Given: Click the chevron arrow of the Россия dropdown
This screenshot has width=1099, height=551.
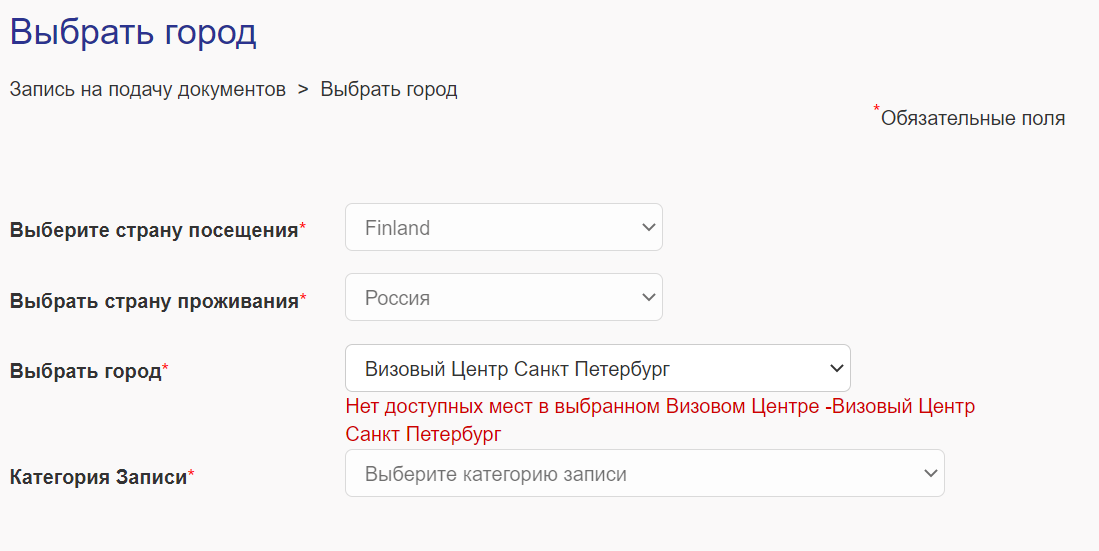Looking at the screenshot, I should point(647,297).
